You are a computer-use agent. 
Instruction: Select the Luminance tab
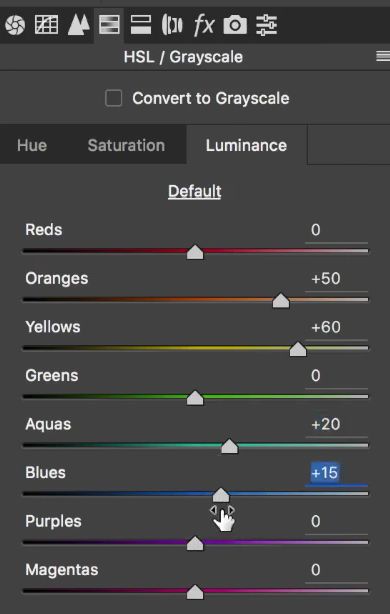pyautogui.click(x=246, y=146)
